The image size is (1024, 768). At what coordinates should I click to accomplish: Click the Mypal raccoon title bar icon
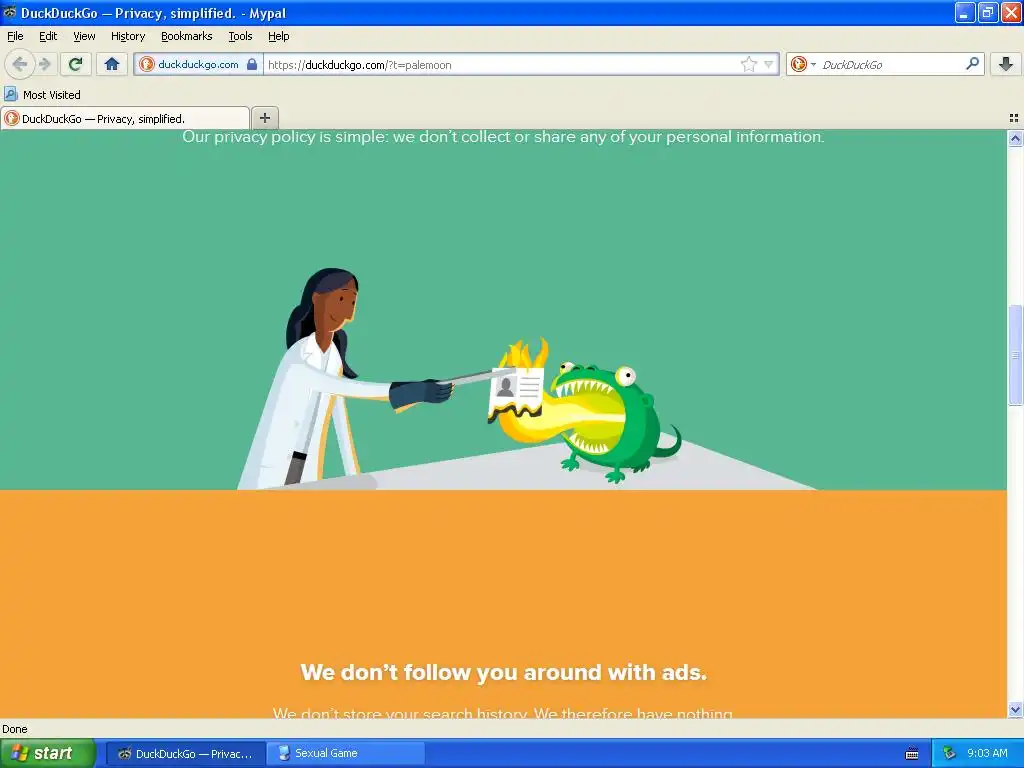tap(10, 12)
